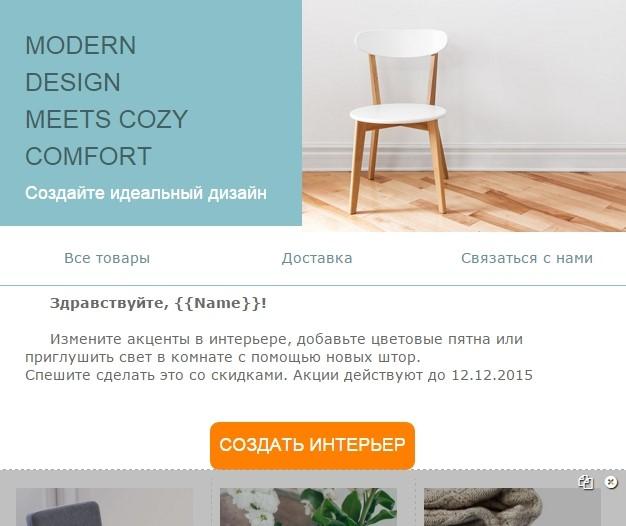Open the Все товары menu link
This screenshot has width=626, height=526.
click(x=107, y=258)
